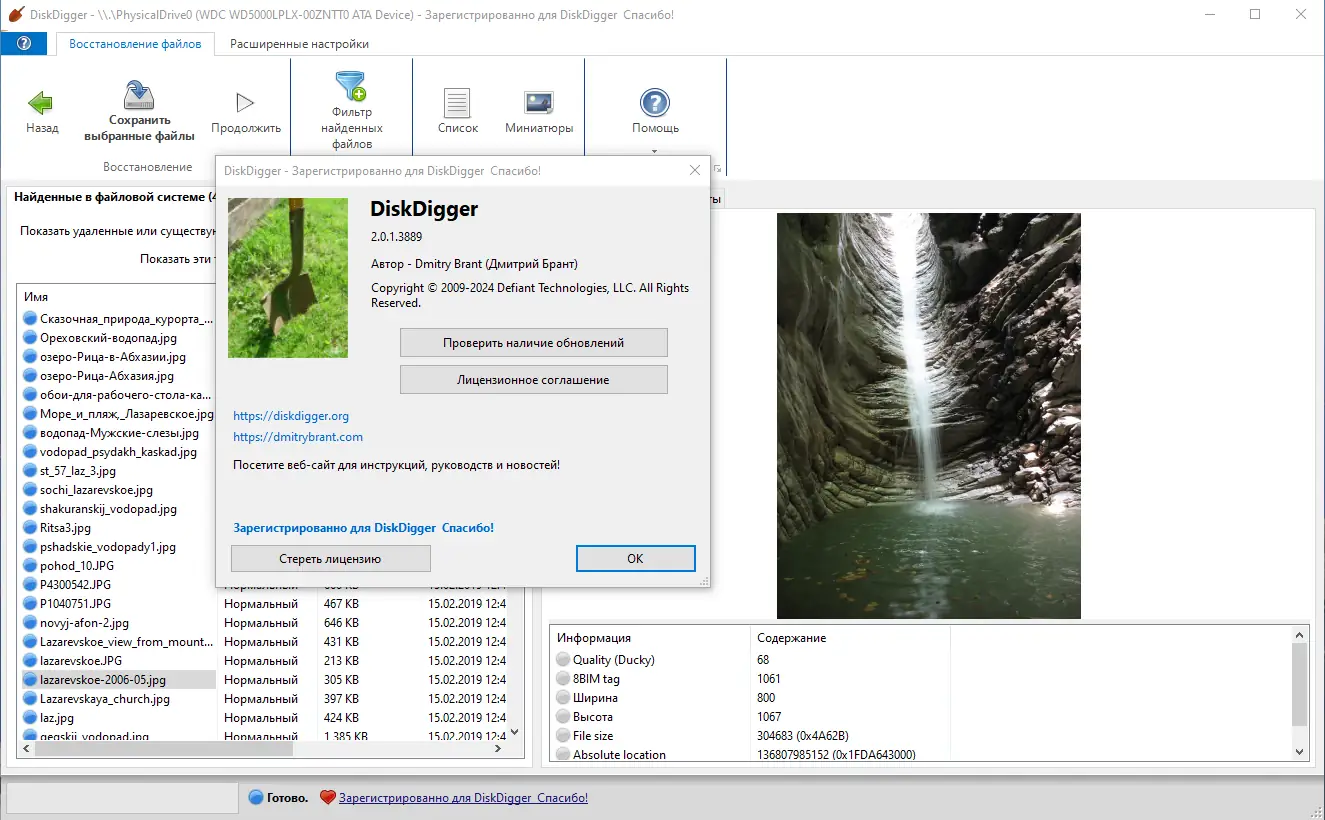1325x820 pixels.
Task: Click the up arrow of info panel scrollbar
Action: point(1300,635)
